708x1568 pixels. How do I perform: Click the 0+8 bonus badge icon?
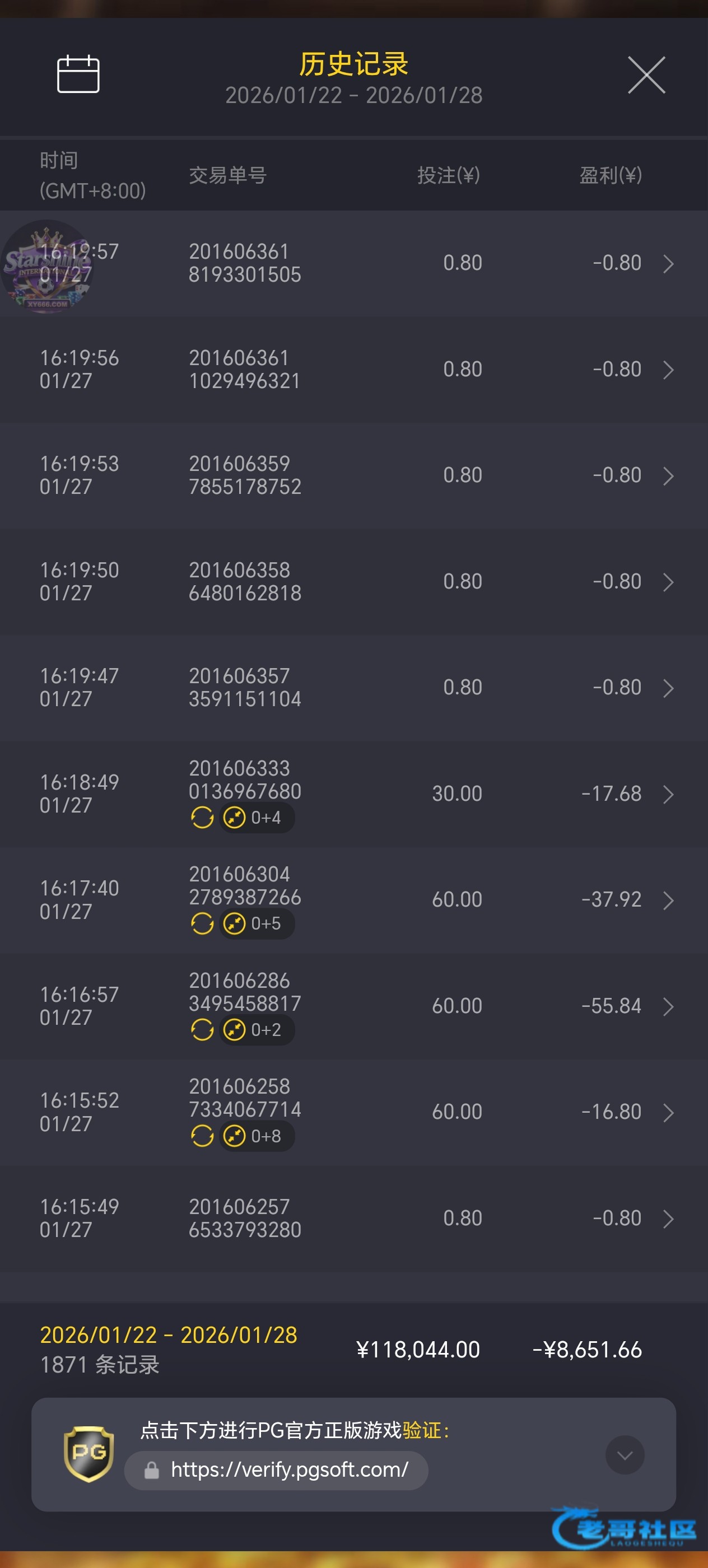pos(234,1136)
